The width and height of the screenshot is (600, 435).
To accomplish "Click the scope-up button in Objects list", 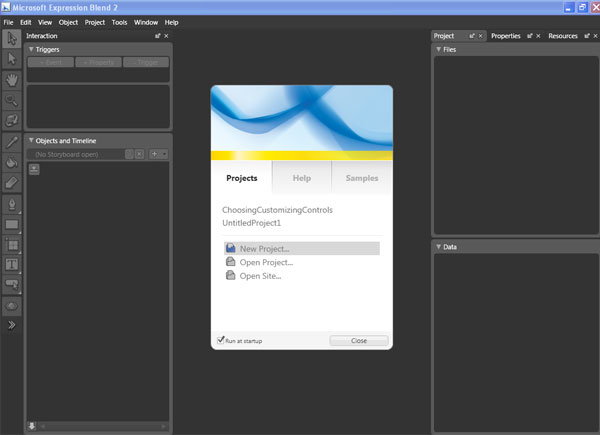I will pyautogui.click(x=34, y=169).
